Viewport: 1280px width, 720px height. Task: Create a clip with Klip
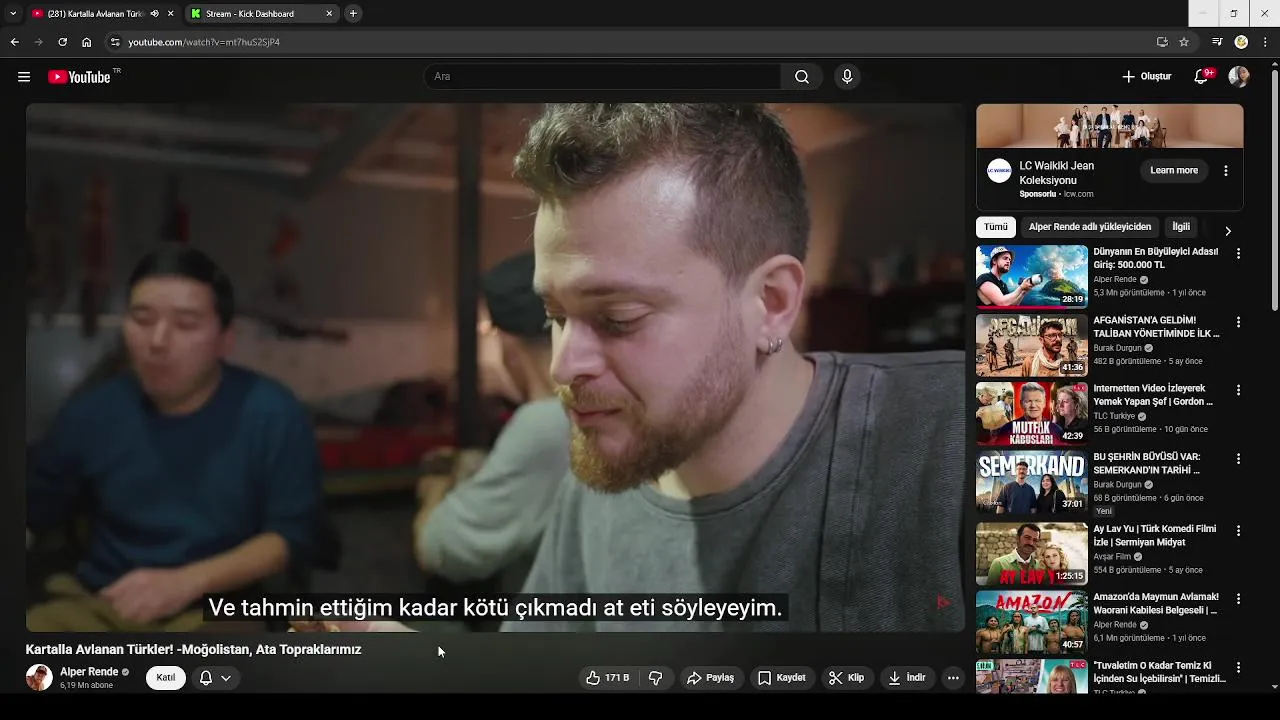[847, 678]
